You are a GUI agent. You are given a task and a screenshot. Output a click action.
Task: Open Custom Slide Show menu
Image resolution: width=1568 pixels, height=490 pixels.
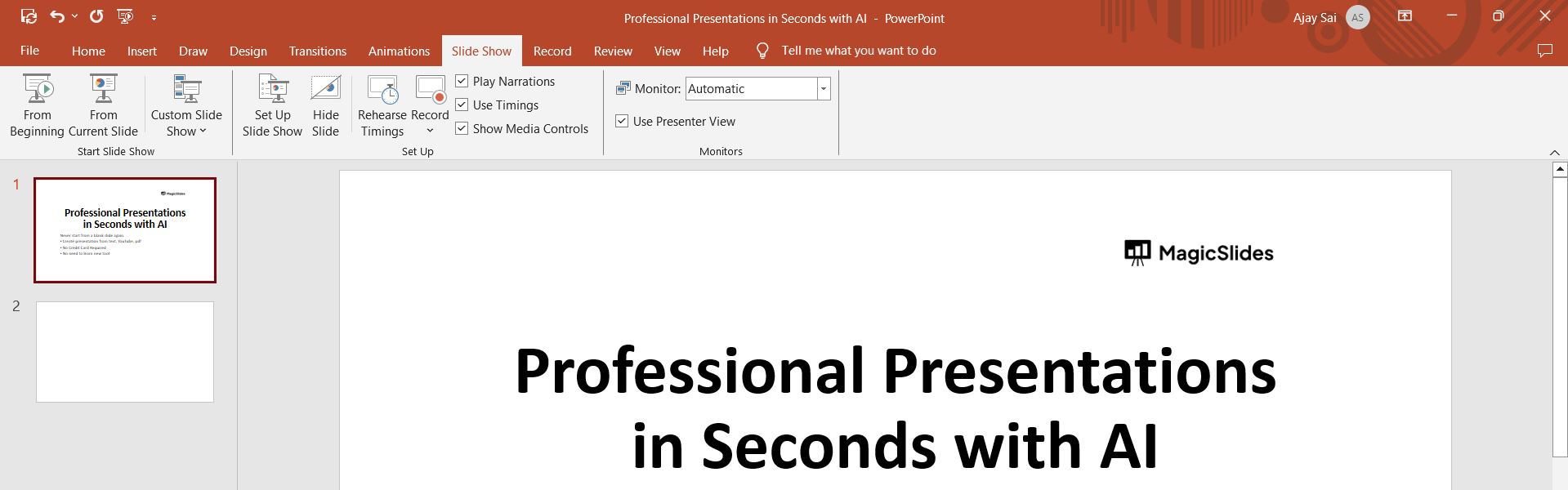pyautogui.click(x=186, y=106)
